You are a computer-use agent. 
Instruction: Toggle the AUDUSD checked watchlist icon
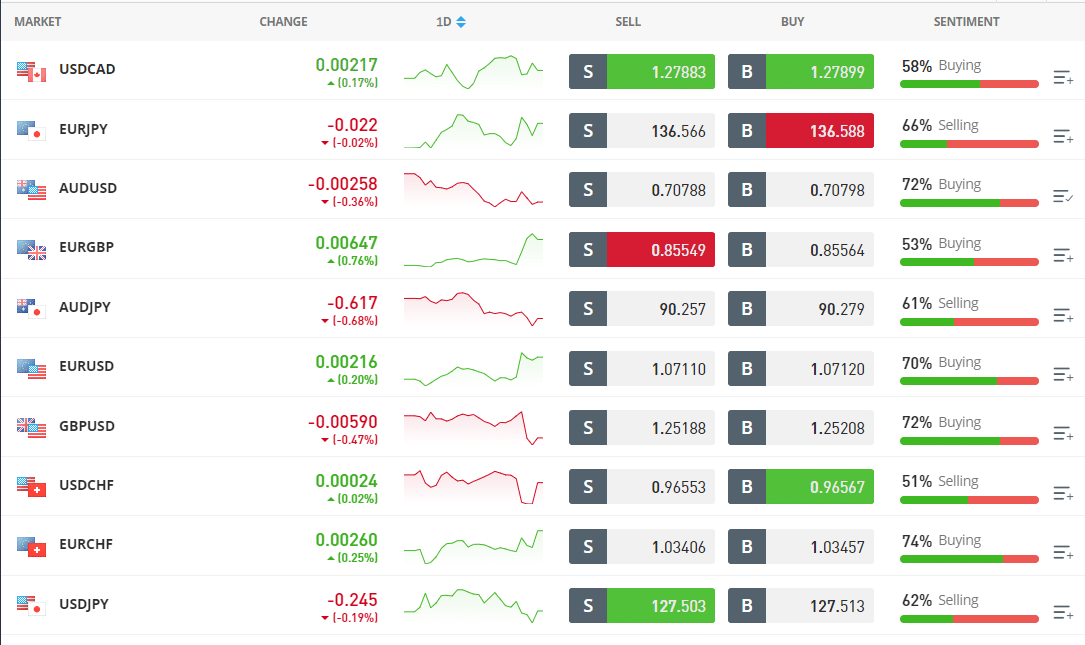point(1063,196)
